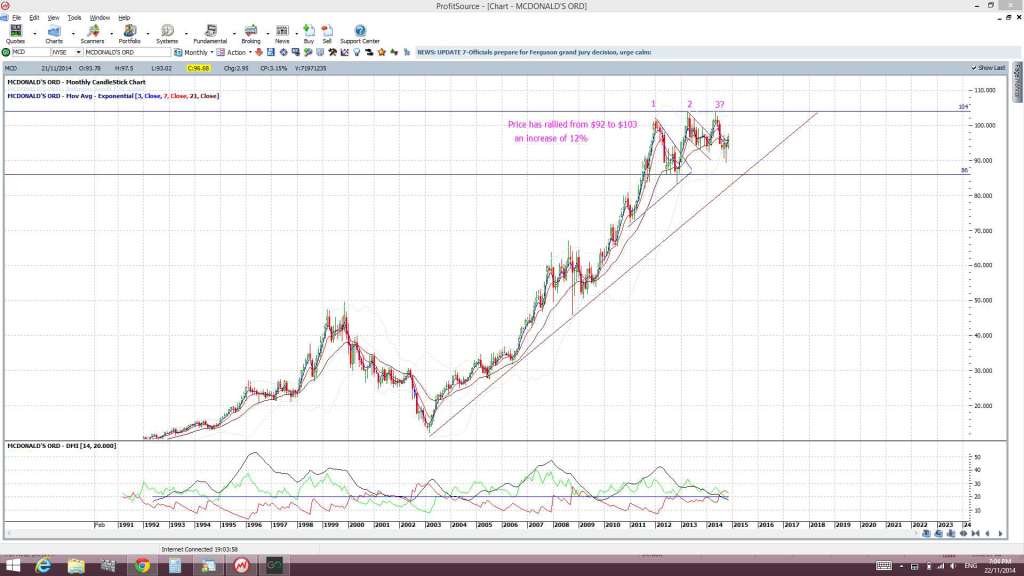
Task: Open the Quotes toolbar button
Action: tap(15, 34)
